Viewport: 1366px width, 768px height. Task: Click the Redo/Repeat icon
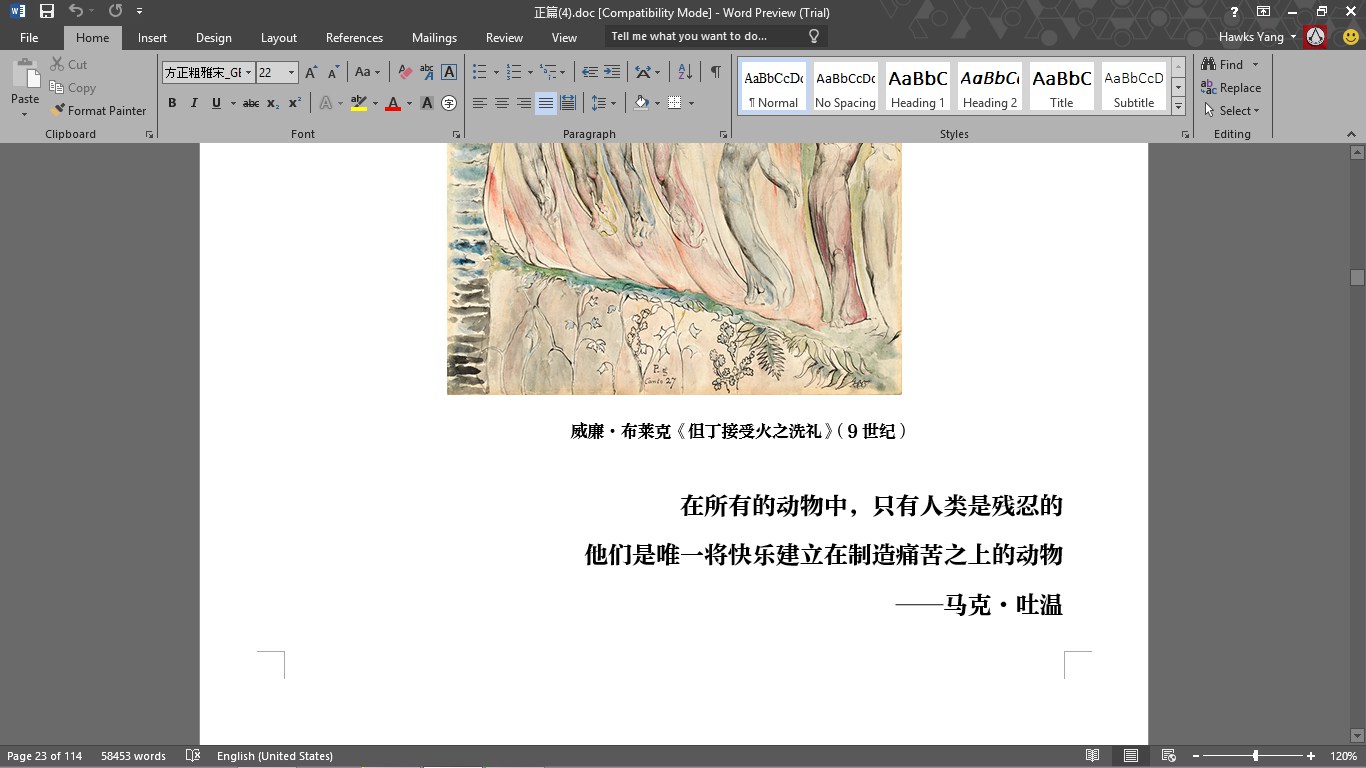pyautogui.click(x=115, y=12)
